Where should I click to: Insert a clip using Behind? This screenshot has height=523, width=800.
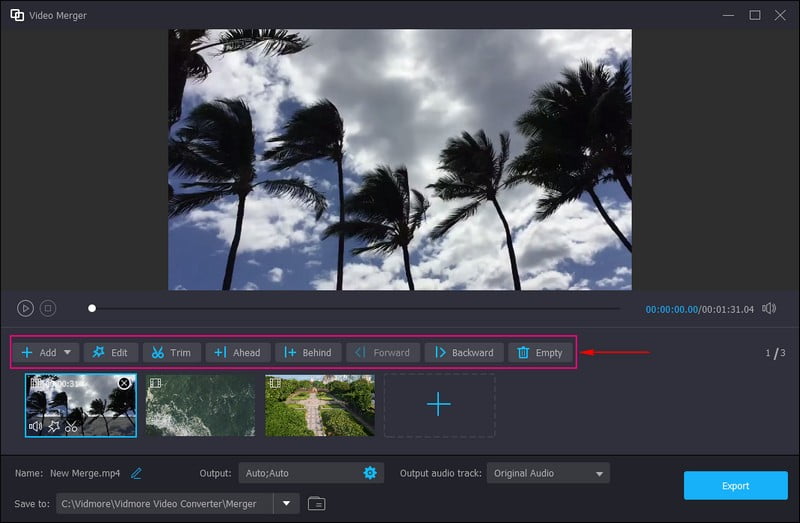[307, 352]
